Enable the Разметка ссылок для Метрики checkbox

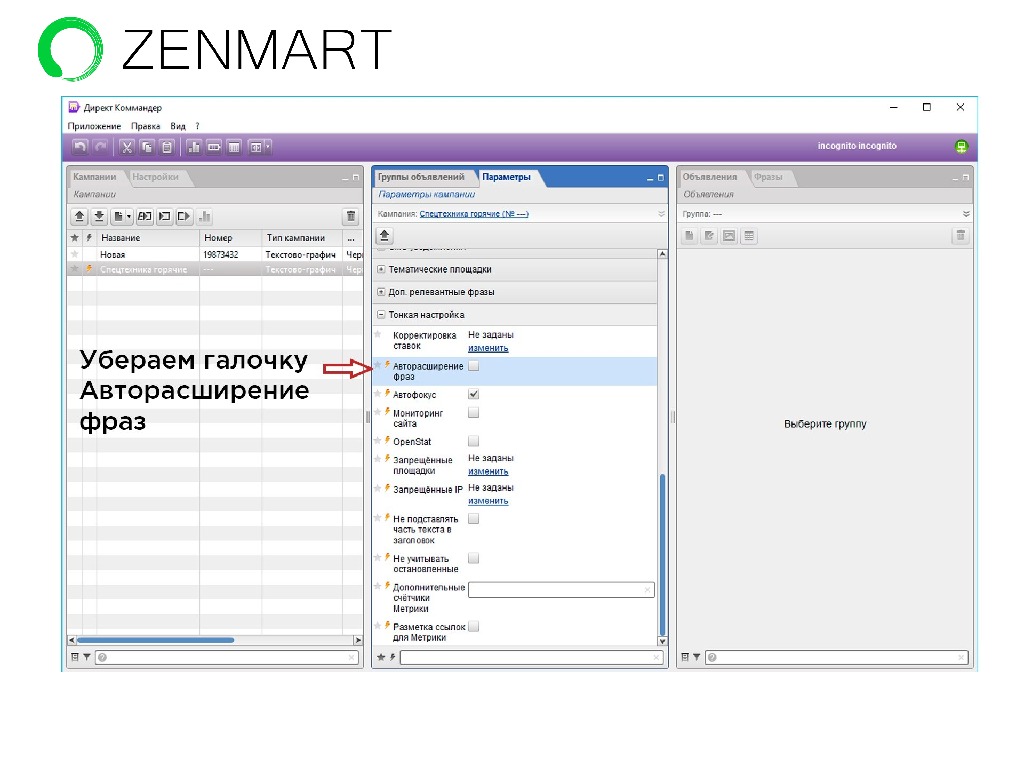tap(473, 626)
